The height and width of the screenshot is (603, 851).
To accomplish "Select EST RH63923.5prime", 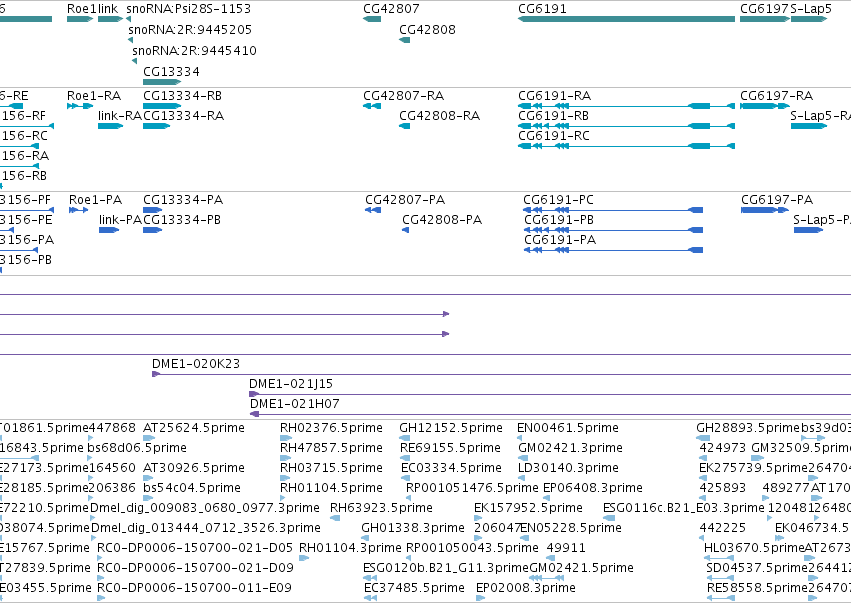I will click(382, 508).
